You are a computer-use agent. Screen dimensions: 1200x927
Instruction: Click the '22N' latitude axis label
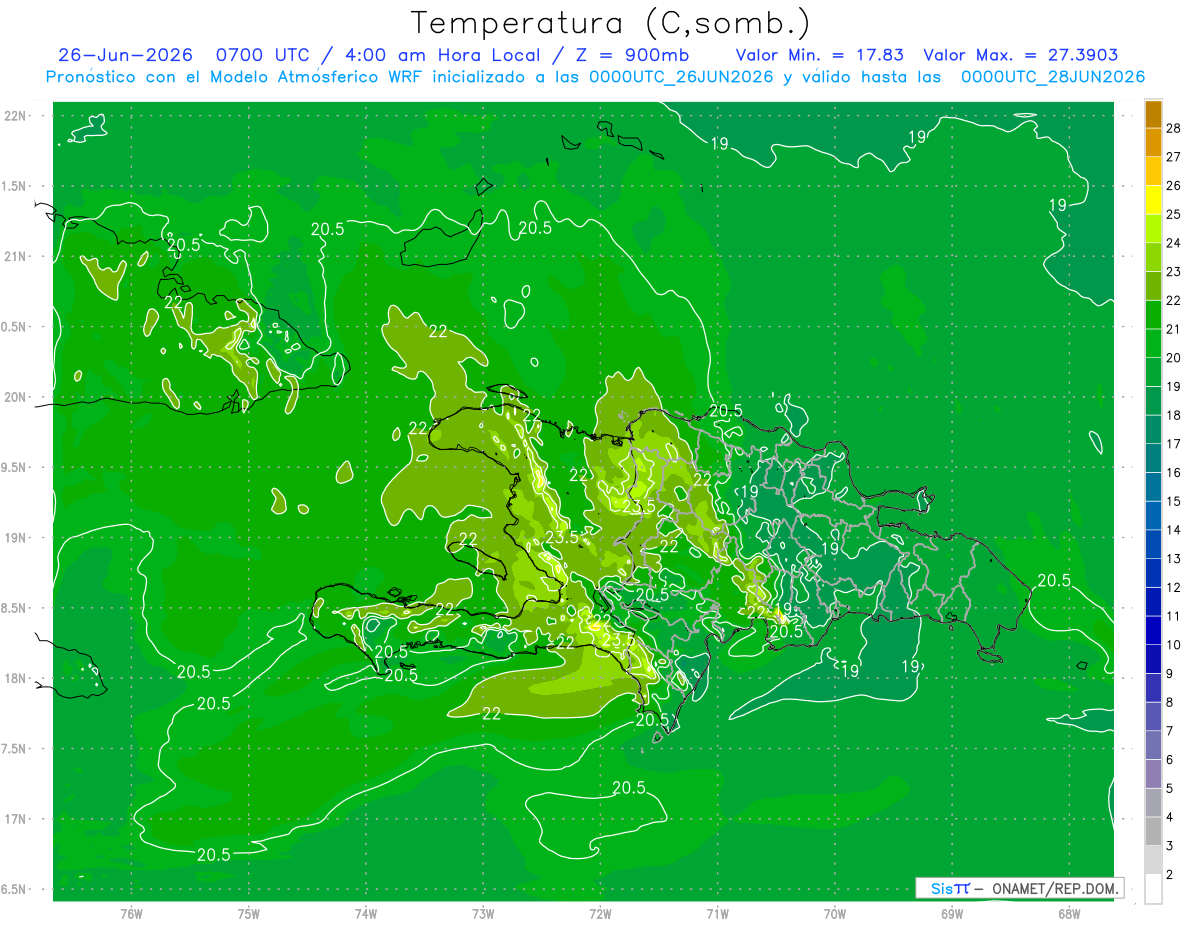pyautogui.click(x=16, y=115)
